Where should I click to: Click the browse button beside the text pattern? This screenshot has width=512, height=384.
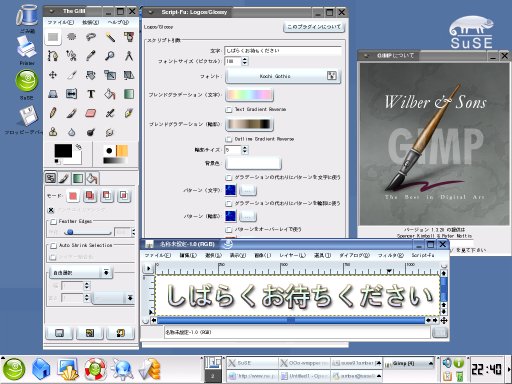[247, 190]
